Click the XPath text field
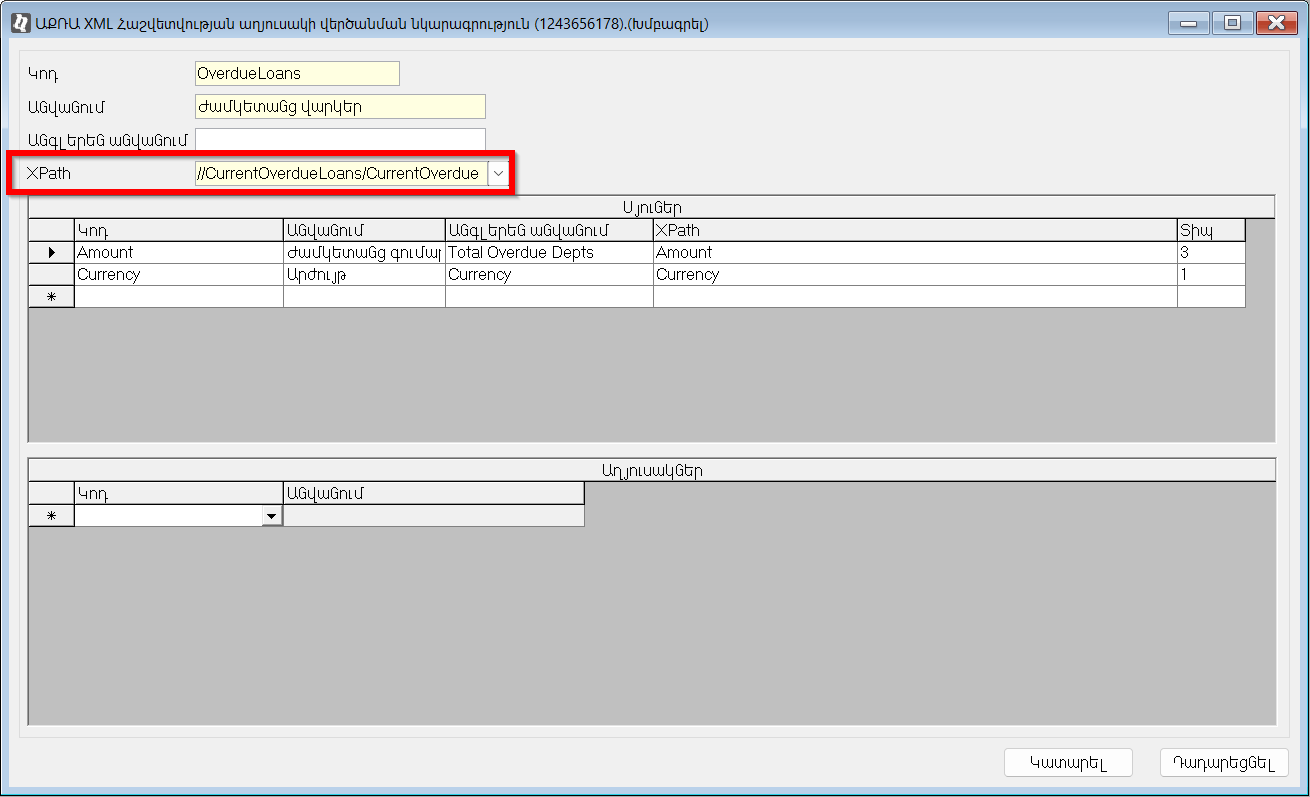The width and height of the screenshot is (1310, 797). coord(340,174)
